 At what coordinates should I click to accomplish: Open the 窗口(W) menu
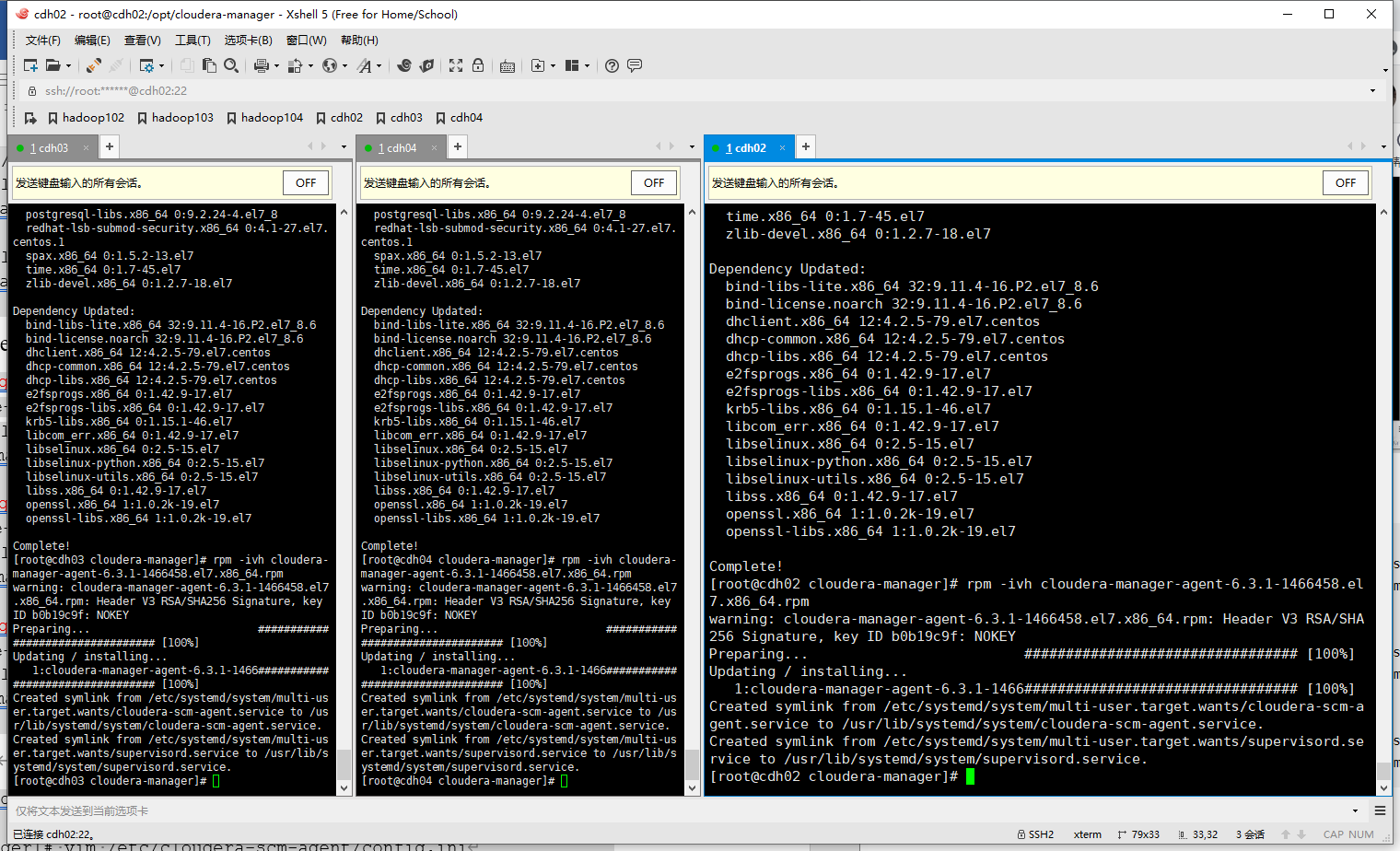[x=307, y=41]
